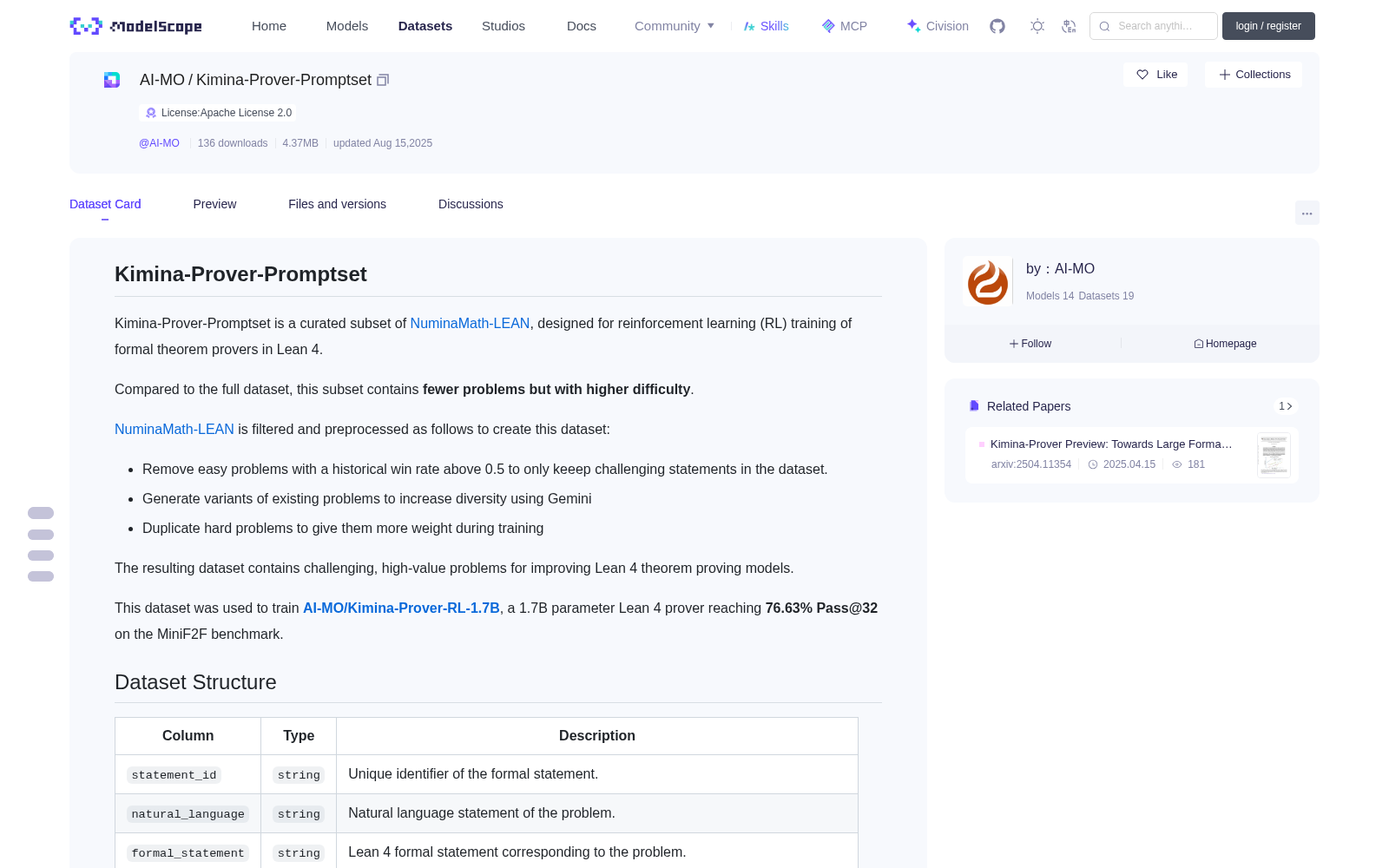Click the license badge icon
1389x868 pixels.
pos(151,113)
